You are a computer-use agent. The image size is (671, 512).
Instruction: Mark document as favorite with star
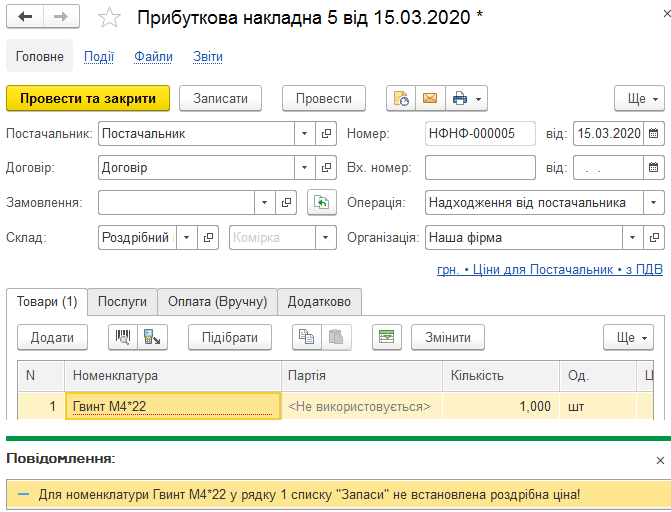[109, 18]
